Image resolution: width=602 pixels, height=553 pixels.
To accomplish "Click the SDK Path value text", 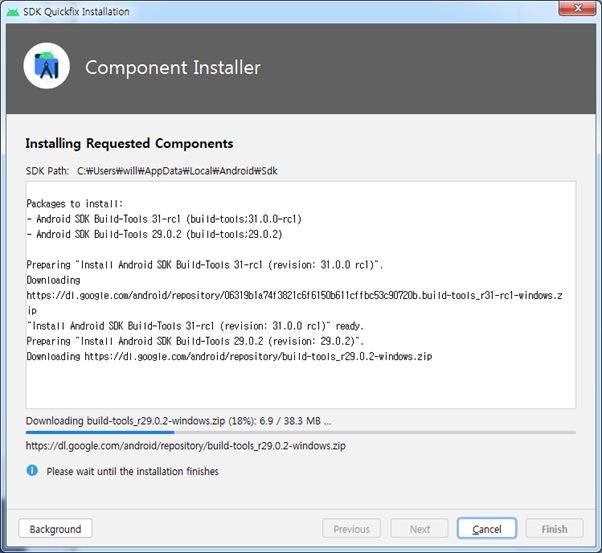I will point(177,171).
